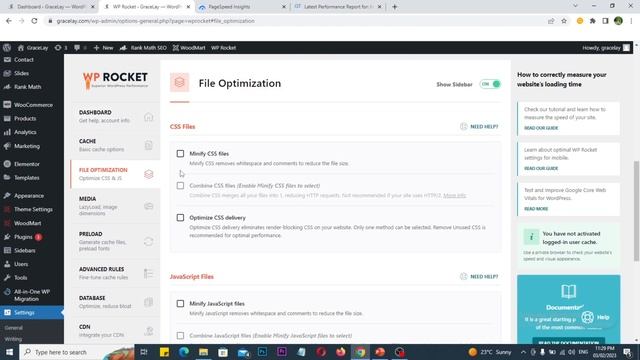Open the updates counter in admin bar
The width and height of the screenshot is (640, 360).
[61, 48]
